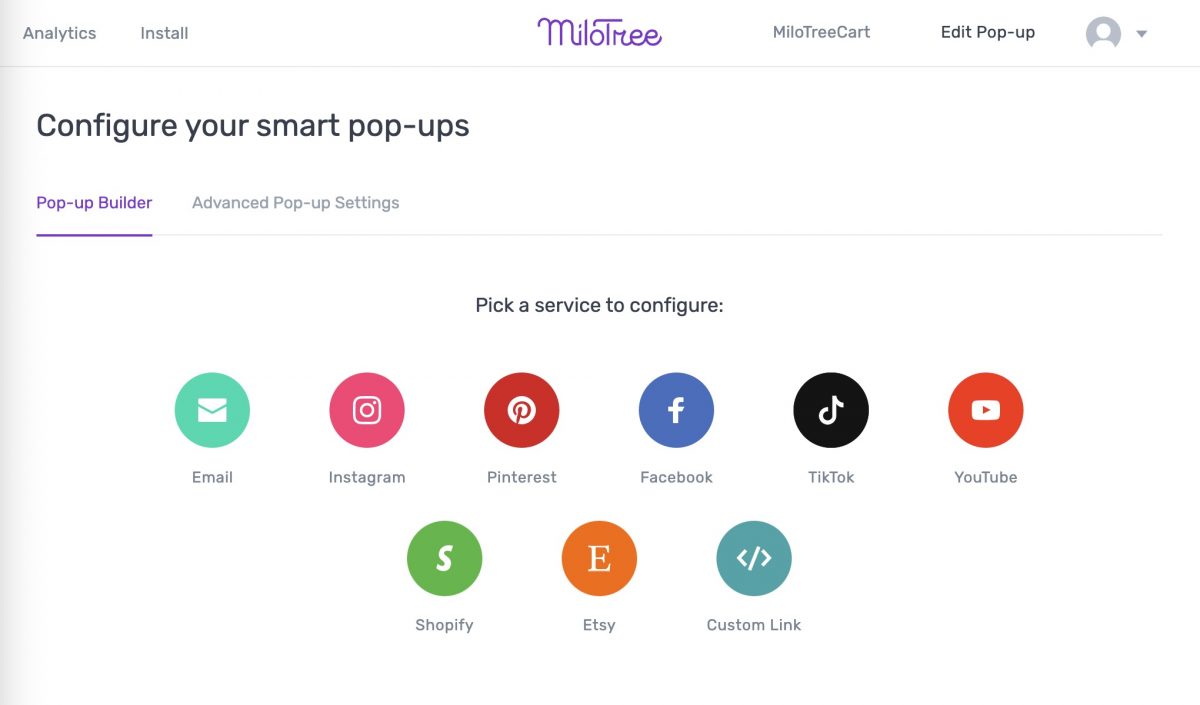Click the Etsy service icon
1200x705 pixels.
(599, 558)
